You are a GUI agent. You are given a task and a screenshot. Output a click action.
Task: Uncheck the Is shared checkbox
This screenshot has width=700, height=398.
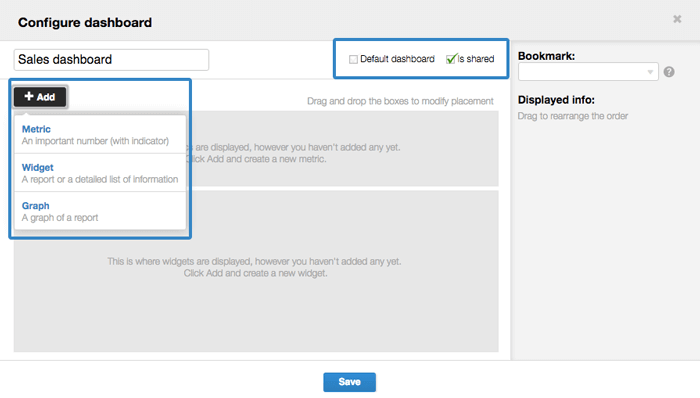point(450,59)
